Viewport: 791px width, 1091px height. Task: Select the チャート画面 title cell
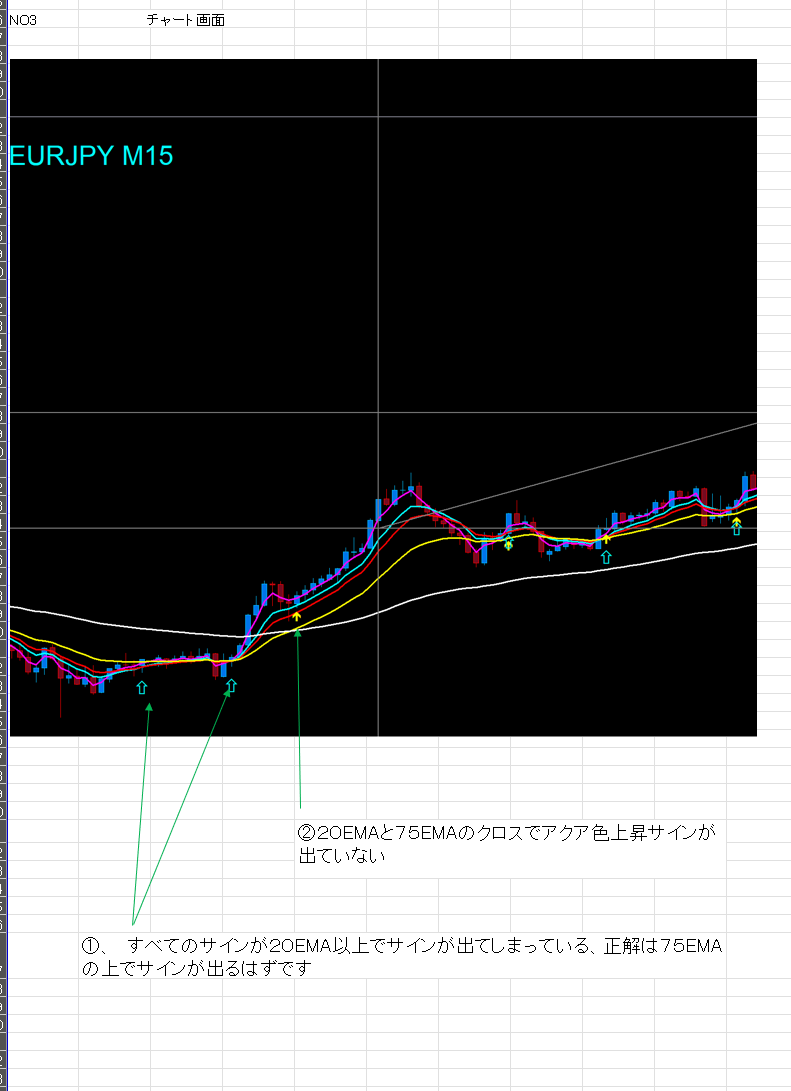(x=184, y=20)
